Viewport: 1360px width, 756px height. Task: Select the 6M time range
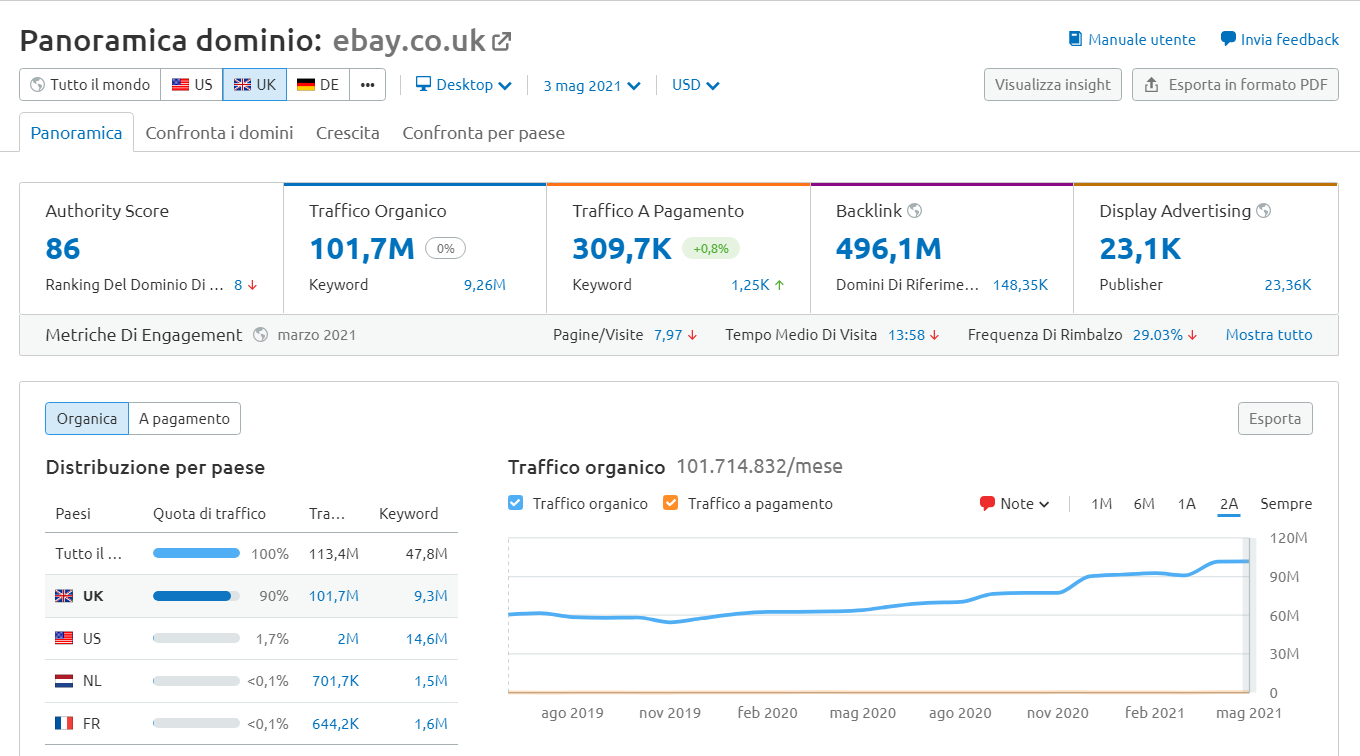tap(1144, 504)
